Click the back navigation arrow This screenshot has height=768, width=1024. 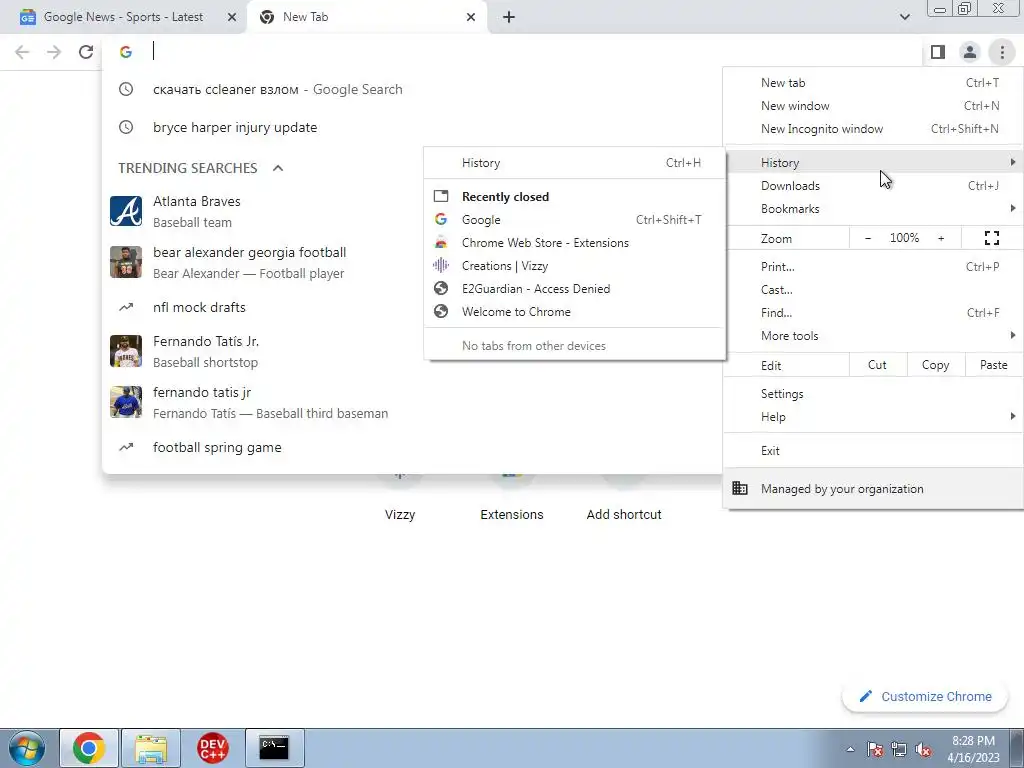click(x=22, y=52)
